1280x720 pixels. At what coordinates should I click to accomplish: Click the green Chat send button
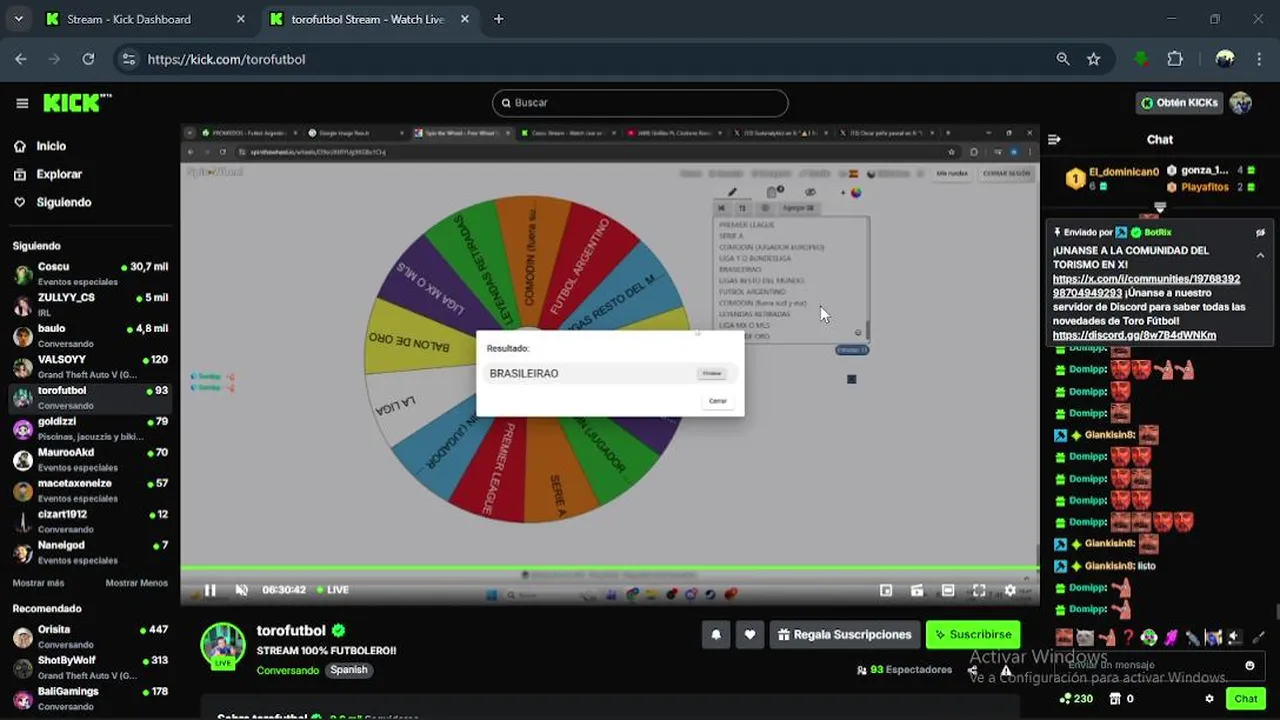click(x=1245, y=699)
